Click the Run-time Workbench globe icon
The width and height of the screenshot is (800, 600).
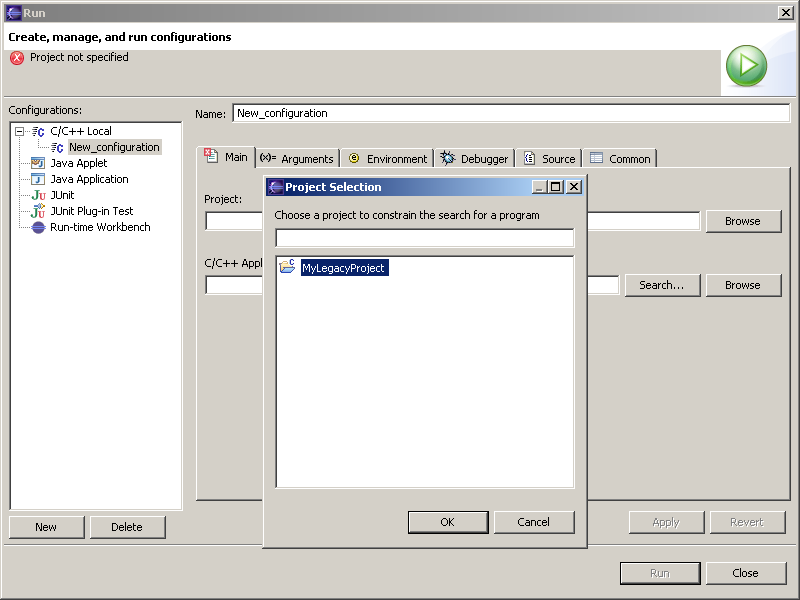pos(38,227)
